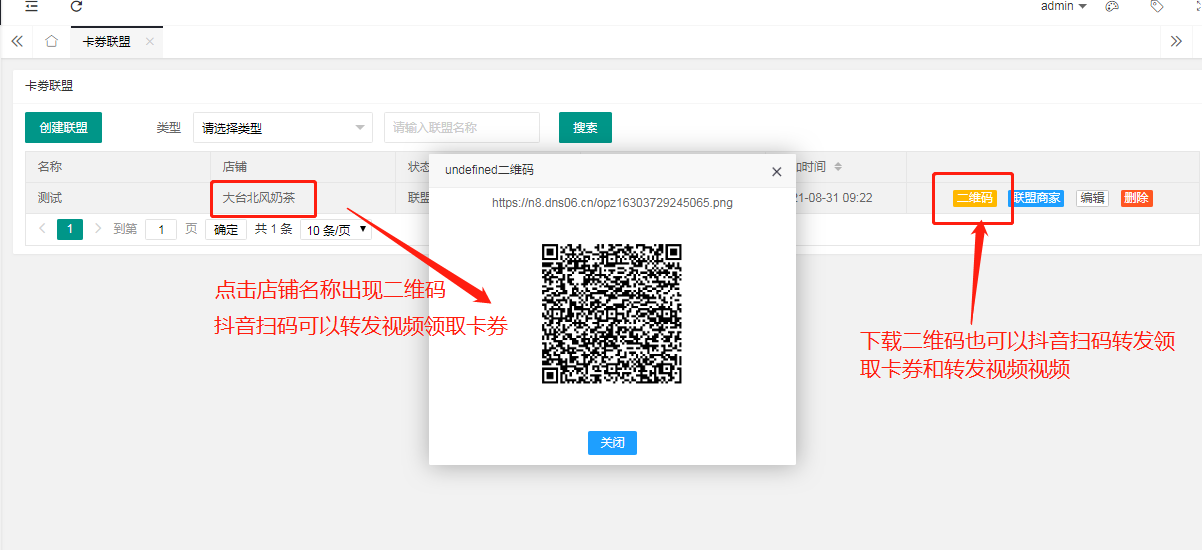This screenshot has height=550, width=1202.
Task: Click the QR code image
Action: pyautogui.click(x=612, y=313)
